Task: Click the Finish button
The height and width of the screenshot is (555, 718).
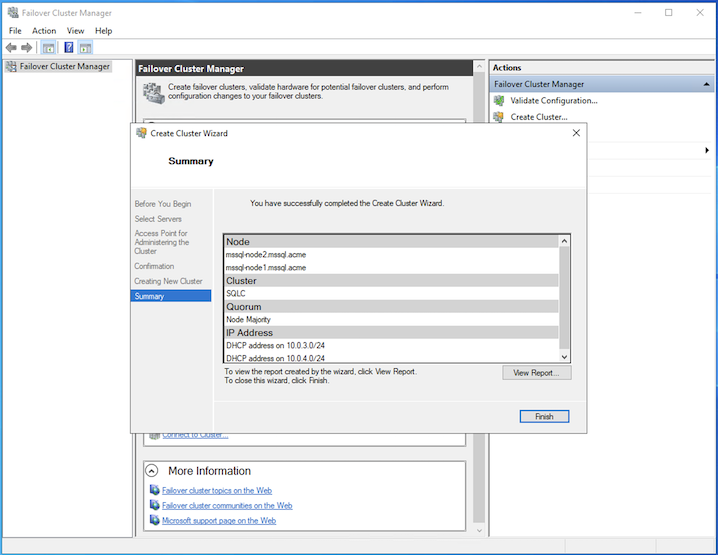Action: (x=544, y=416)
